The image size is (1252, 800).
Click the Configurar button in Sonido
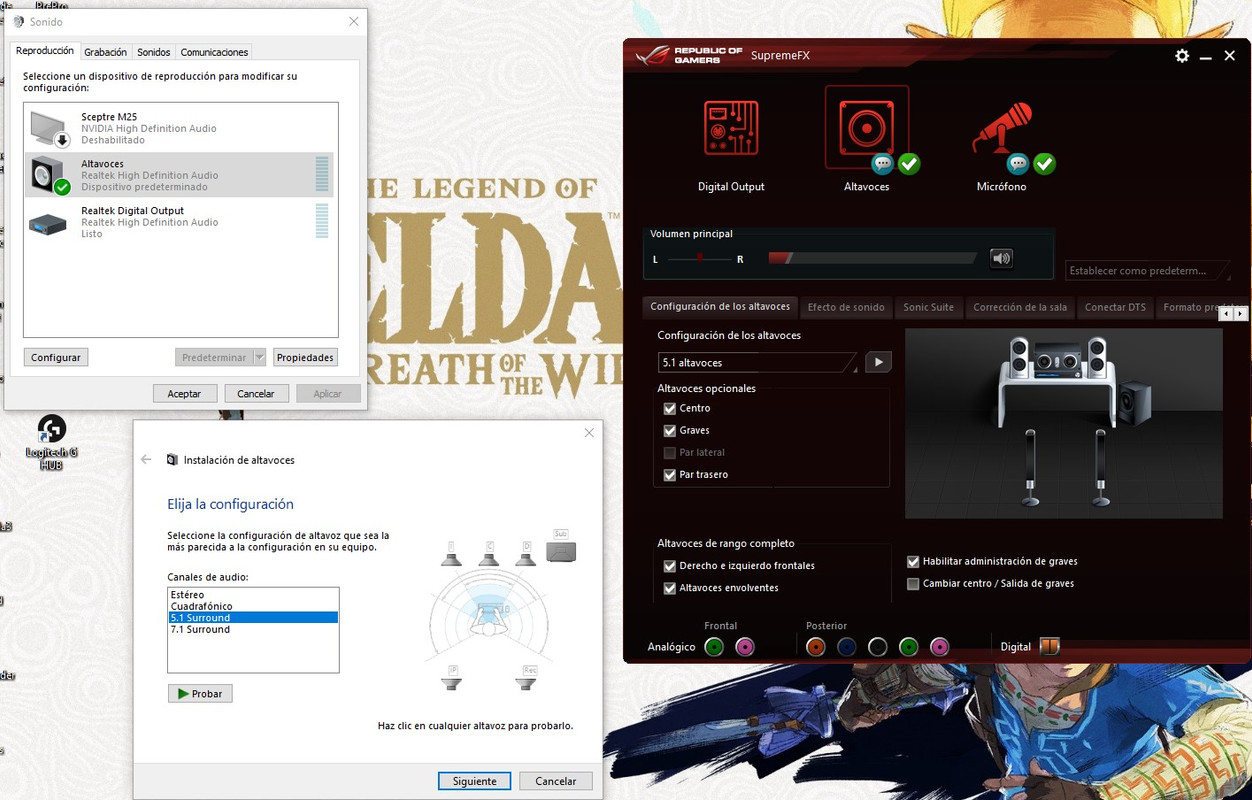[x=56, y=357]
